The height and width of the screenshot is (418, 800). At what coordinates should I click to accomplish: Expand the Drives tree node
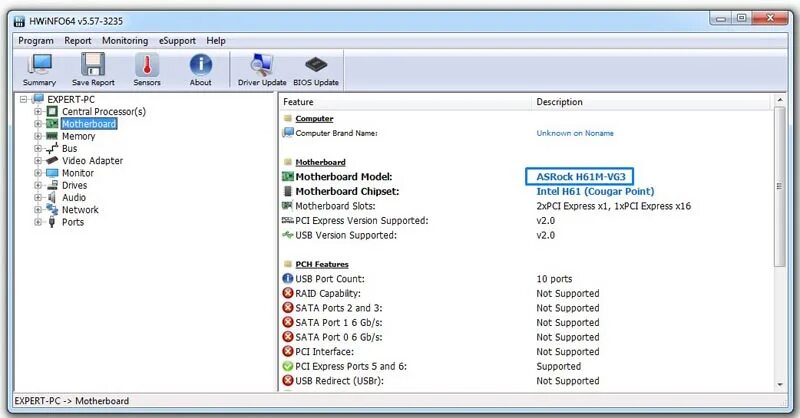38,185
